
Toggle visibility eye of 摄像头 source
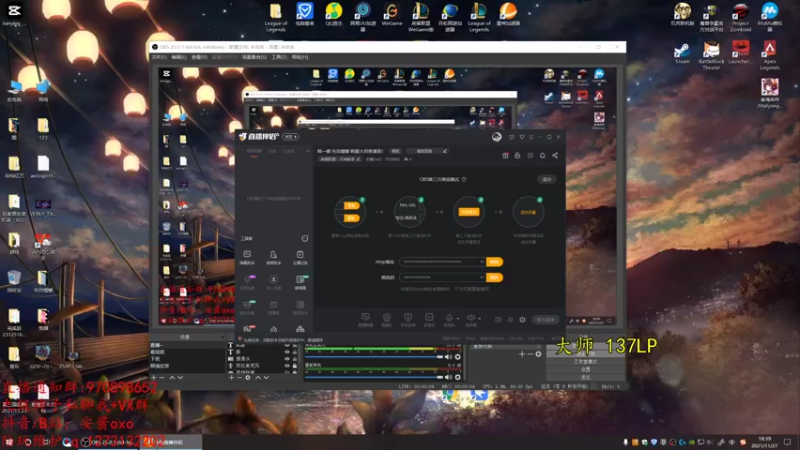(x=287, y=359)
